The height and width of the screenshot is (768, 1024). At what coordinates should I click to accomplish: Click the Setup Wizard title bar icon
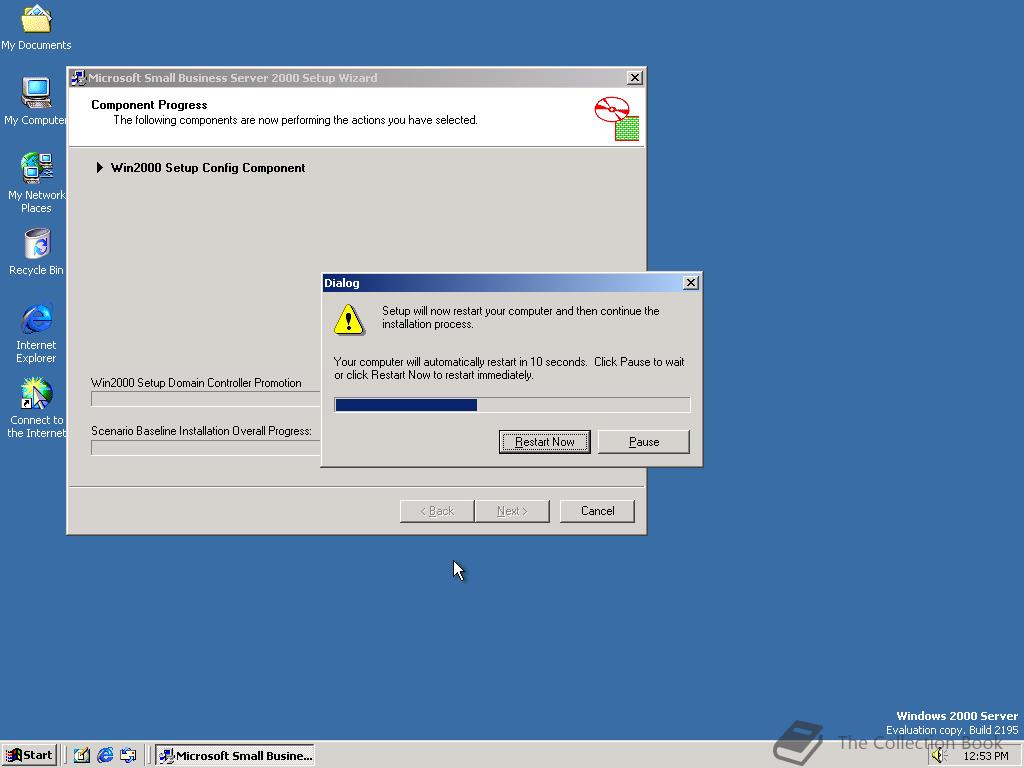coord(78,78)
